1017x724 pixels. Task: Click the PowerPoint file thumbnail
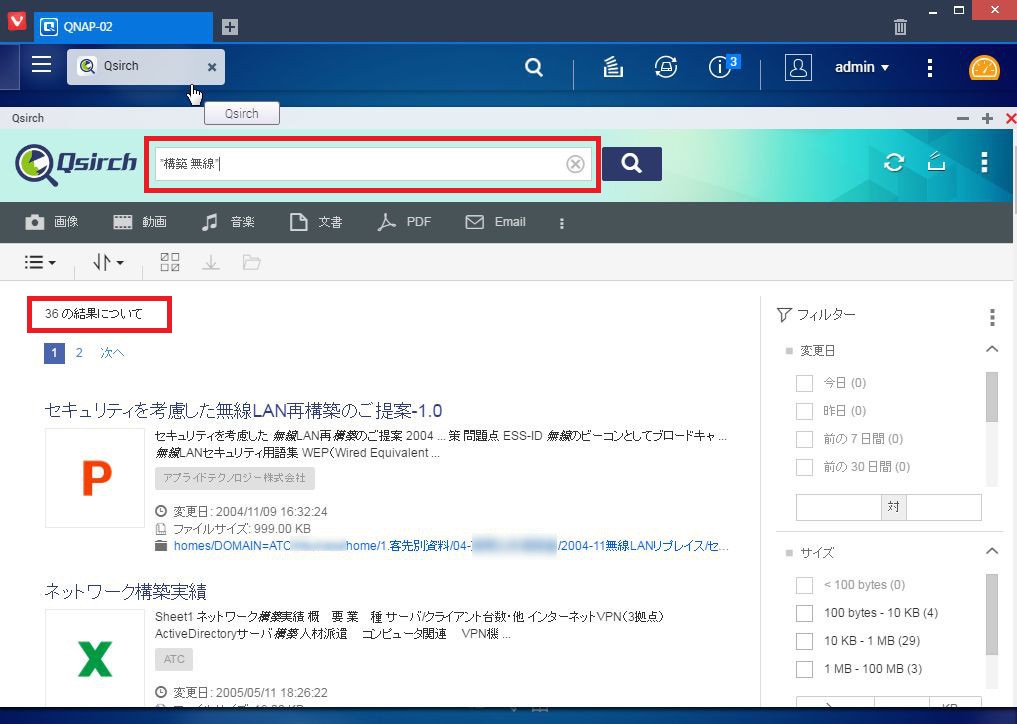pos(95,477)
